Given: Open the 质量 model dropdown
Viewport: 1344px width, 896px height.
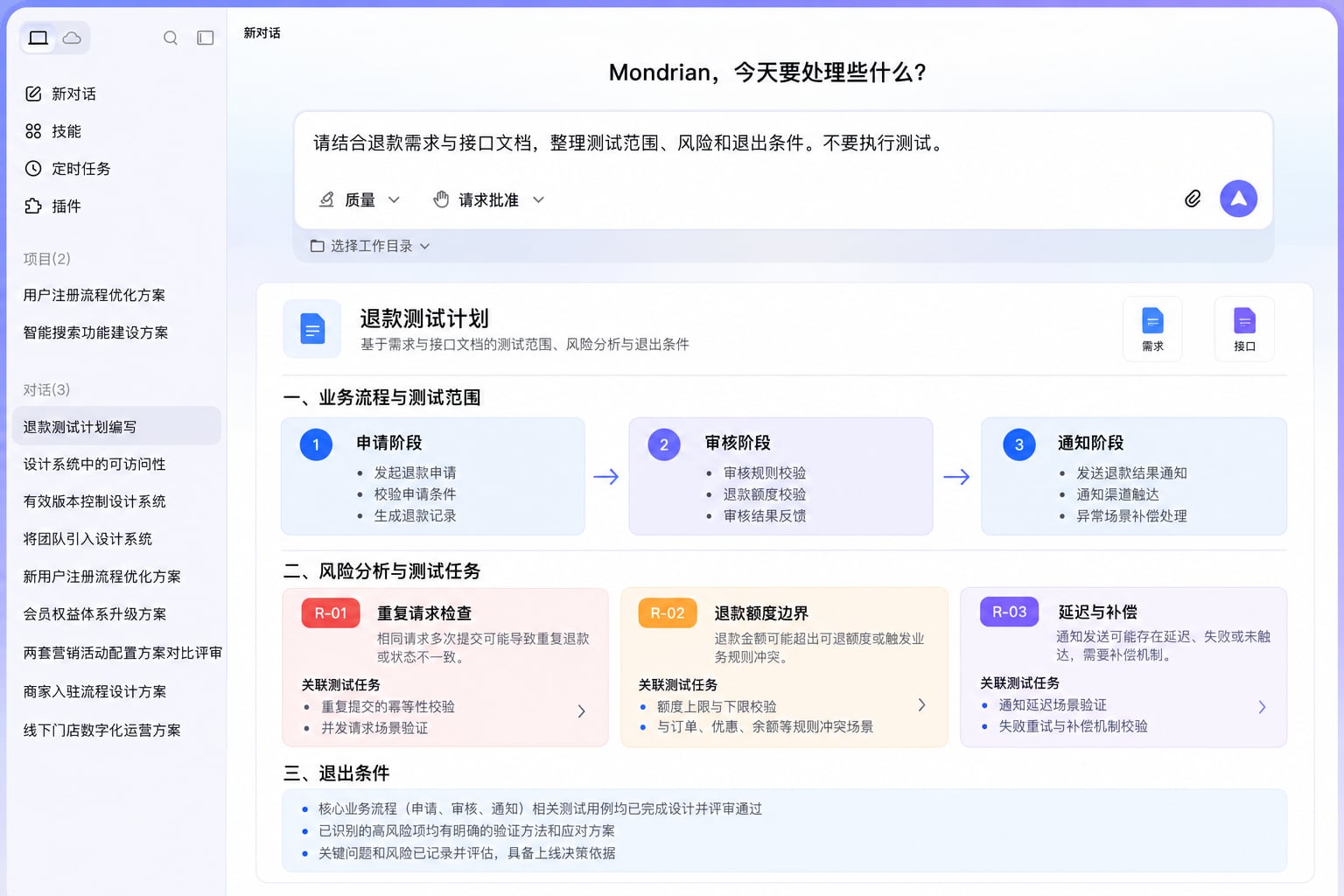Looking at the screenshot, I should (x=359, y=200).
